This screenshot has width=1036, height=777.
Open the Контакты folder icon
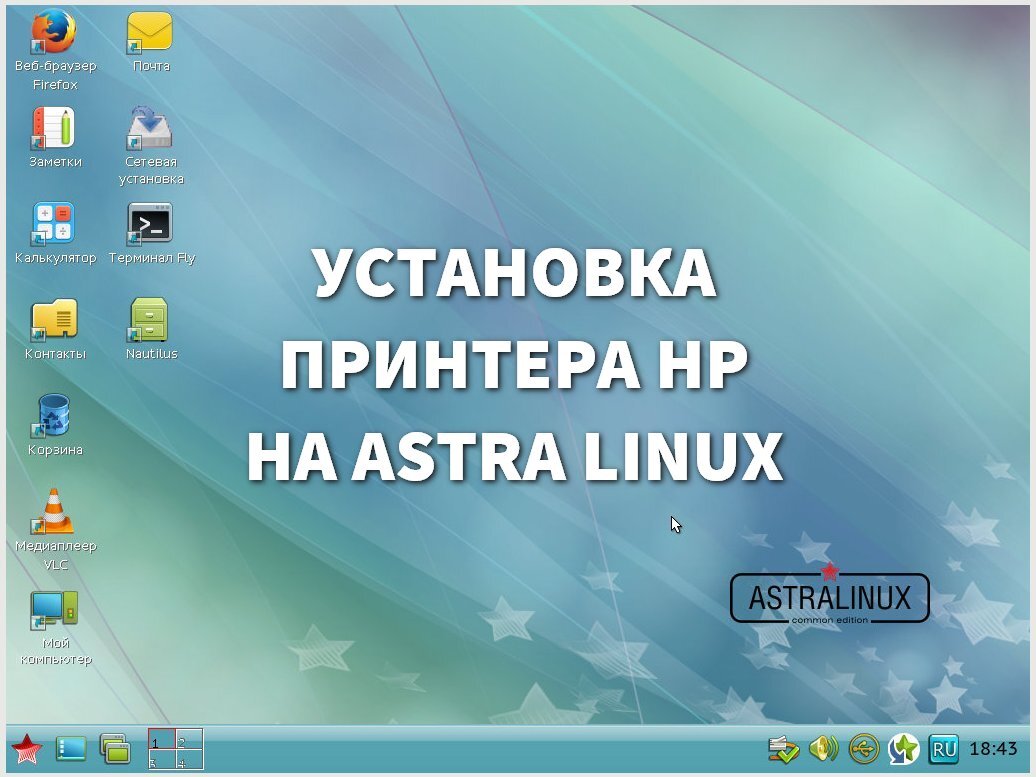[54, 320]
